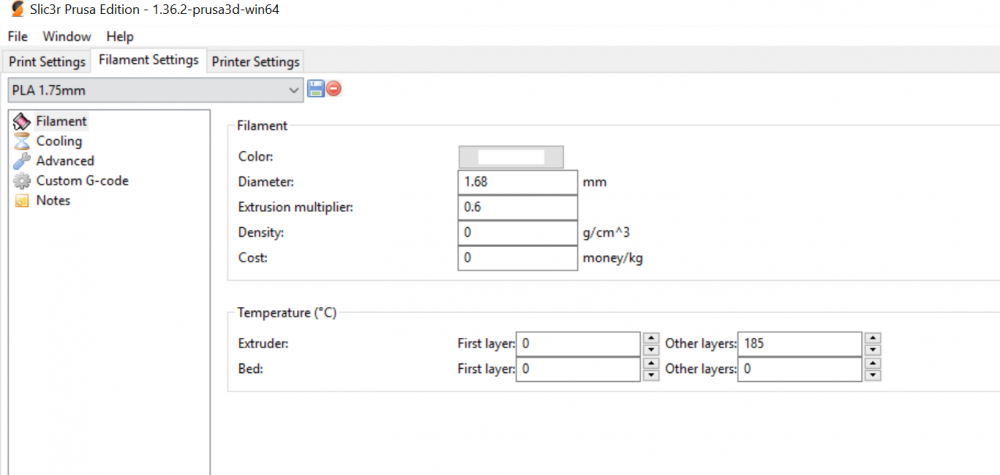This screenshot has width=1000, height=475.
Task: Click the Diameter input field
Action: click(517, 182)
